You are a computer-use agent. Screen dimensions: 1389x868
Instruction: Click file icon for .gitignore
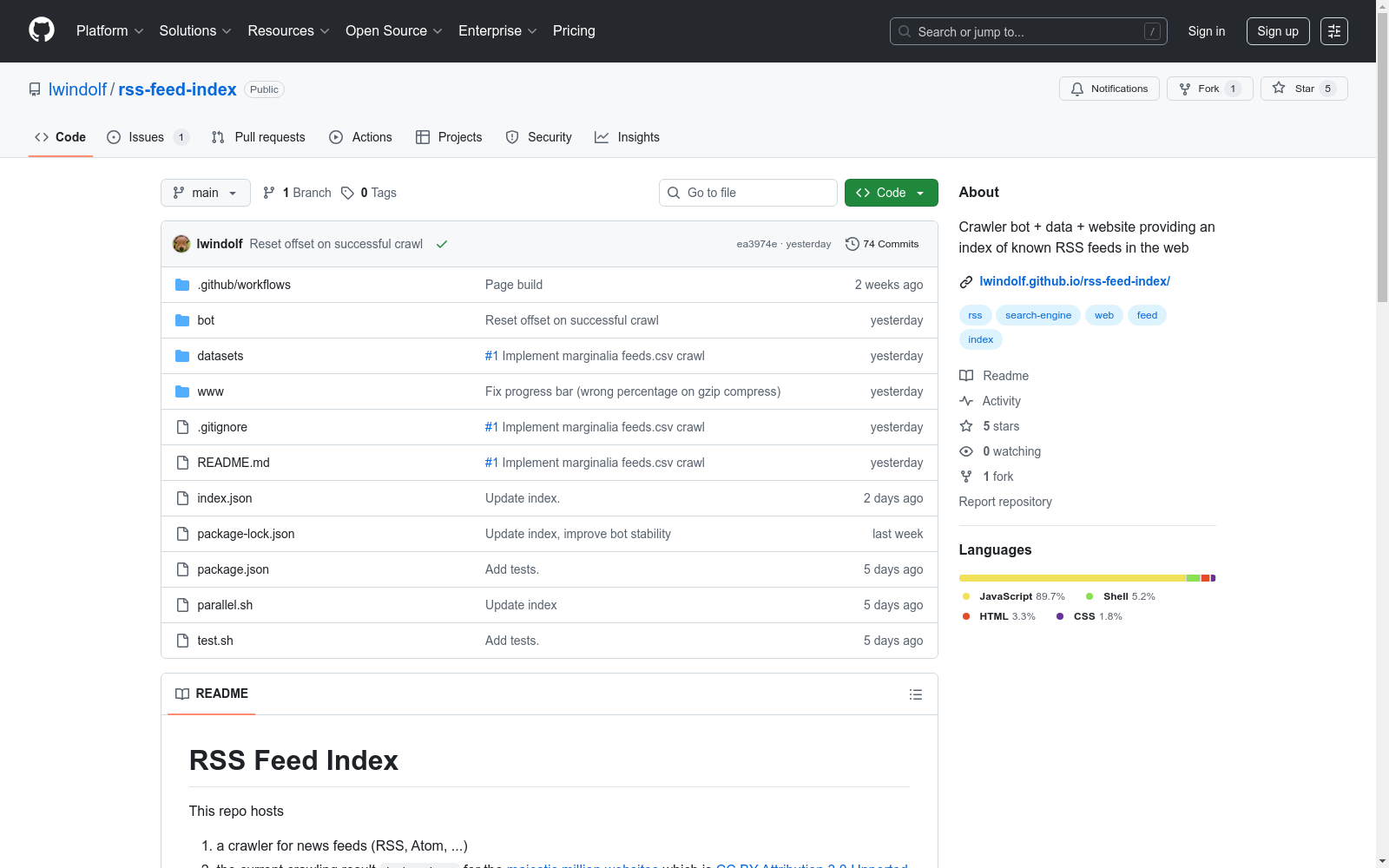pyautogui.click(x=182, y=427)
